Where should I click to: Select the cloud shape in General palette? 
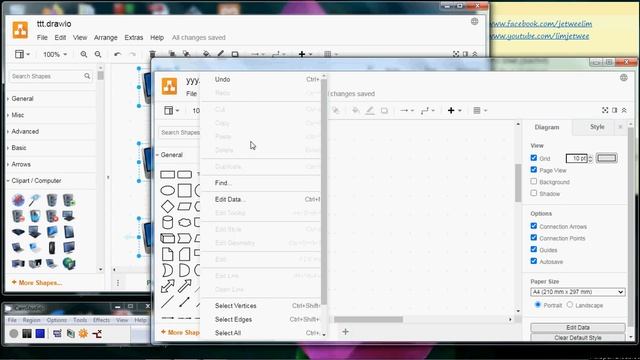(184, 222)
